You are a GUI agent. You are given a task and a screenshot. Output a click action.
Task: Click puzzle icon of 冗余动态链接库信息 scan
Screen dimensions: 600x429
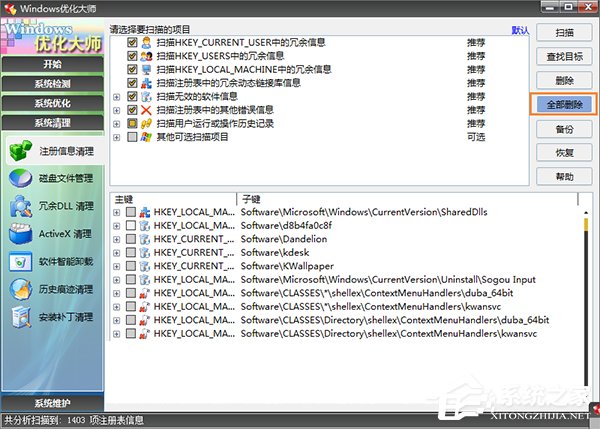[x=146, y=83]
